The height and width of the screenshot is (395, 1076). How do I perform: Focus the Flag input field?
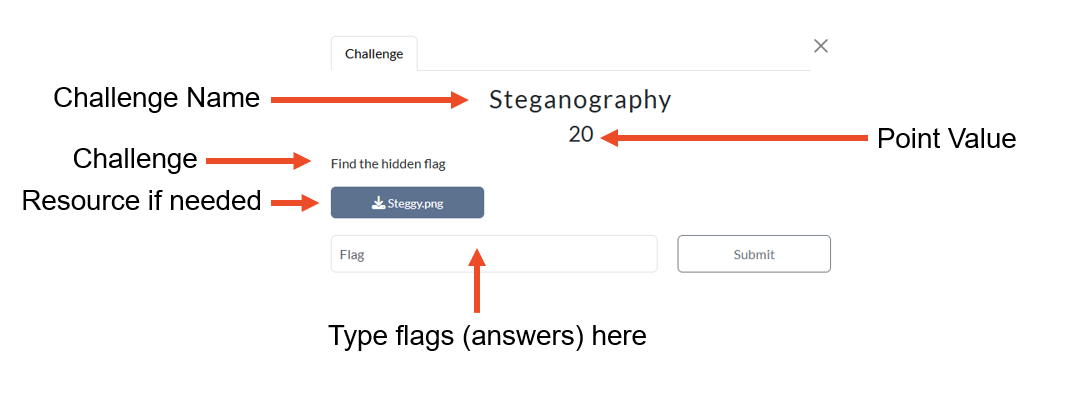(494, 254)
